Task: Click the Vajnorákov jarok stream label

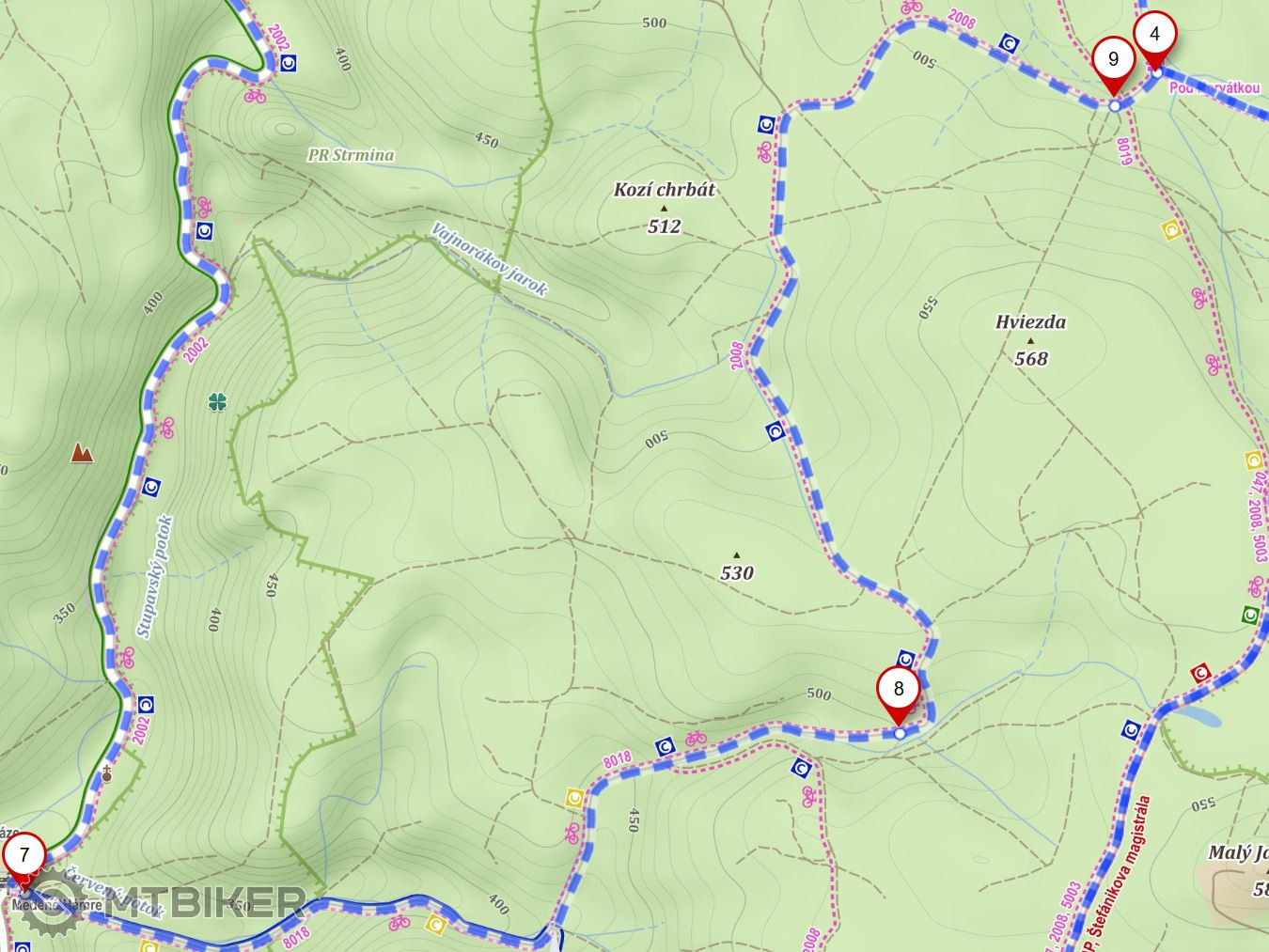Action: coord(490,259)
